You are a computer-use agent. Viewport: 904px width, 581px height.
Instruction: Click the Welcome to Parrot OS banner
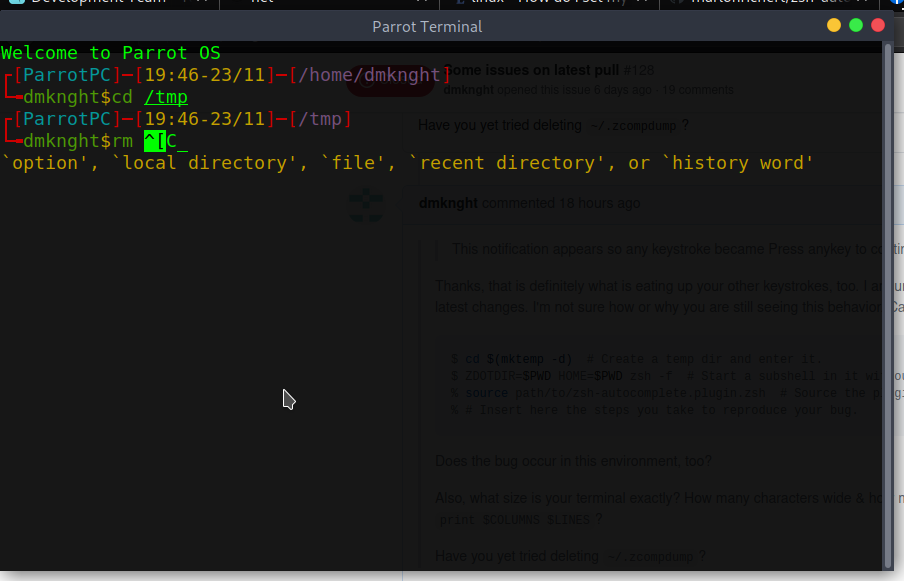[x=111, y=53]
